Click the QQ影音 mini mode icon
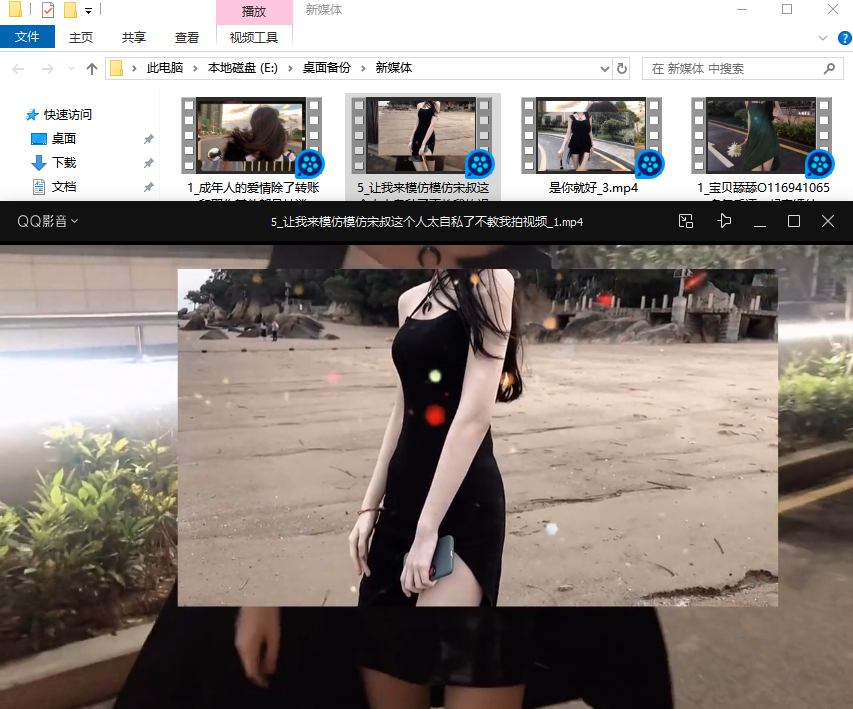 [x=686, y=221]
